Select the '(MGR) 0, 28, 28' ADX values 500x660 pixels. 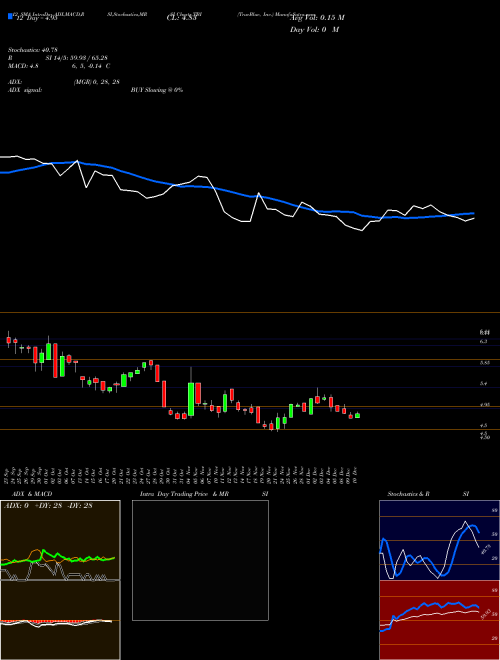point(97,82)
